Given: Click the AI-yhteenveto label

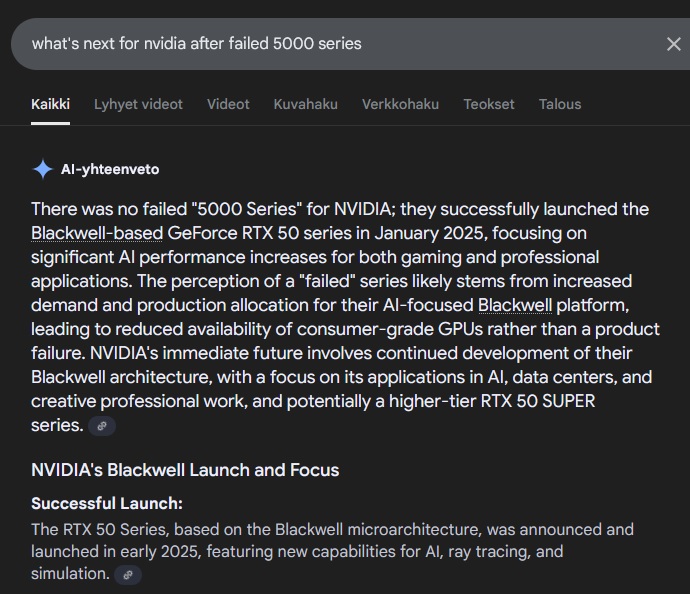Looking at the screenshot, I should point(110,169).
